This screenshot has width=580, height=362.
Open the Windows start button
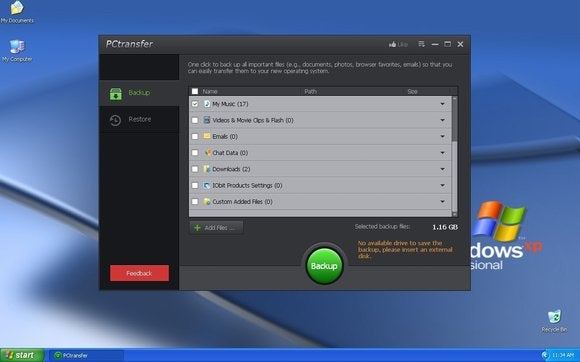click(22, 355)
